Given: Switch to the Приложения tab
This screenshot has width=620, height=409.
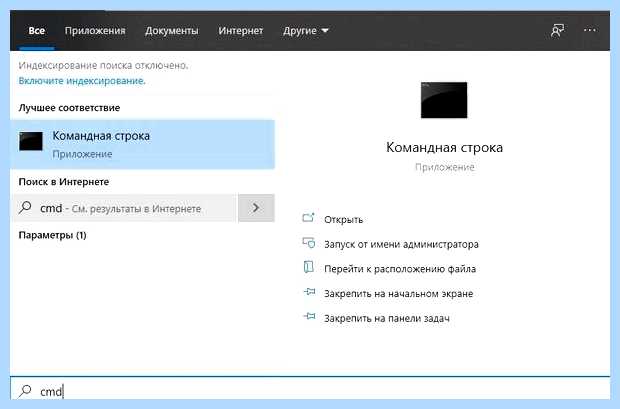Looking at the screenshot, I should [x=95, y=30].
